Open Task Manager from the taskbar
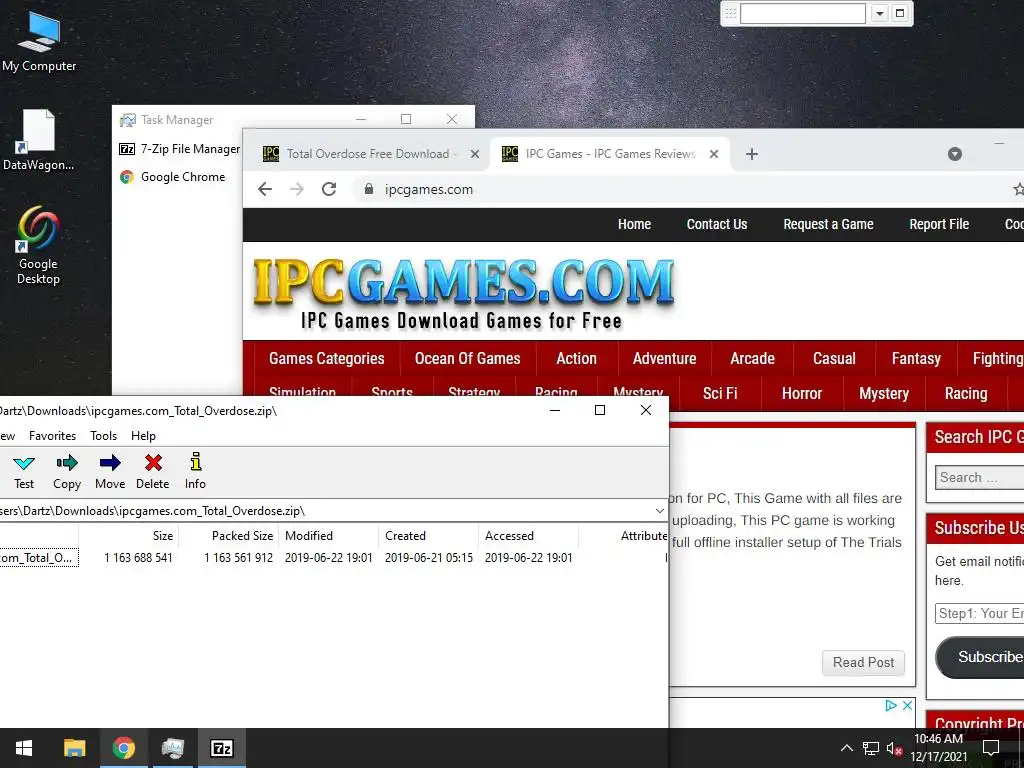The width and height of the screenshot is (1024, 768). click(x=172, y=748)
